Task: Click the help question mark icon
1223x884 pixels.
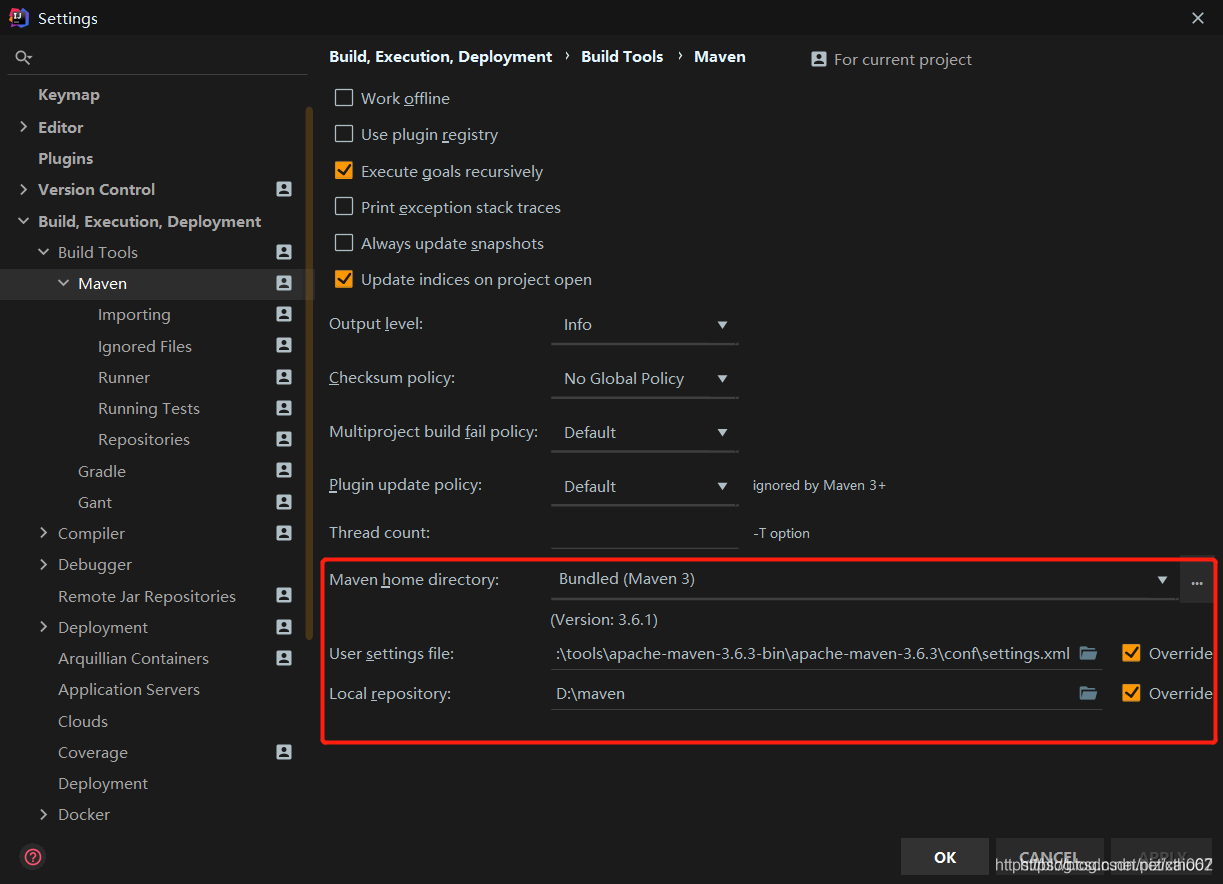Action: coord(33,857)
